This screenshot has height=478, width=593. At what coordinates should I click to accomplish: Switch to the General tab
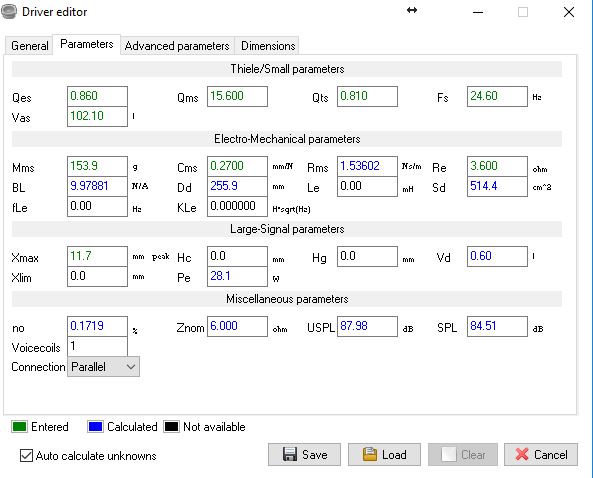click(29, 46)
